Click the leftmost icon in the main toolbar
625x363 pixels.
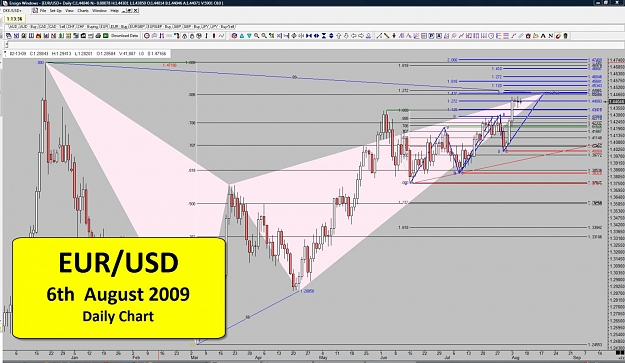[x=8, y=36]
